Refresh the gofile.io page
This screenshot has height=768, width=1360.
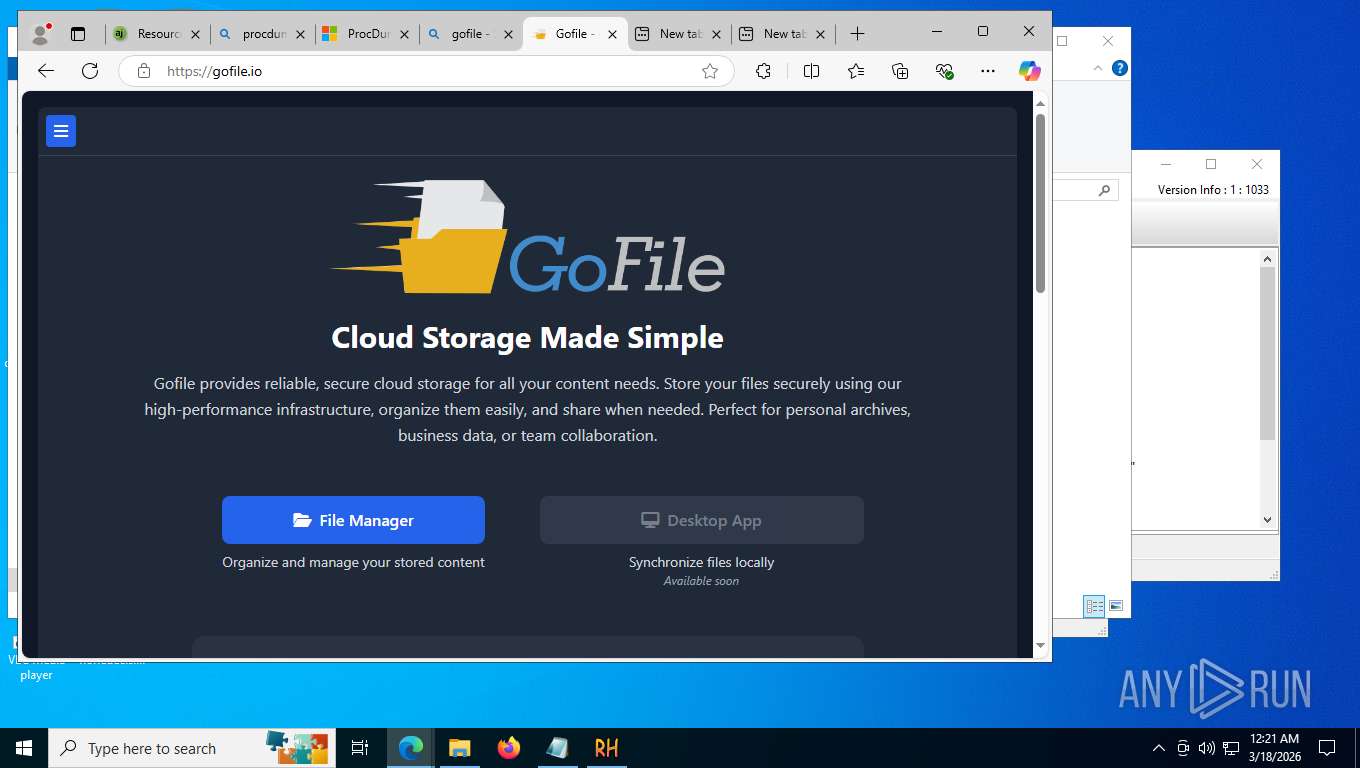[x=90, y=71]
